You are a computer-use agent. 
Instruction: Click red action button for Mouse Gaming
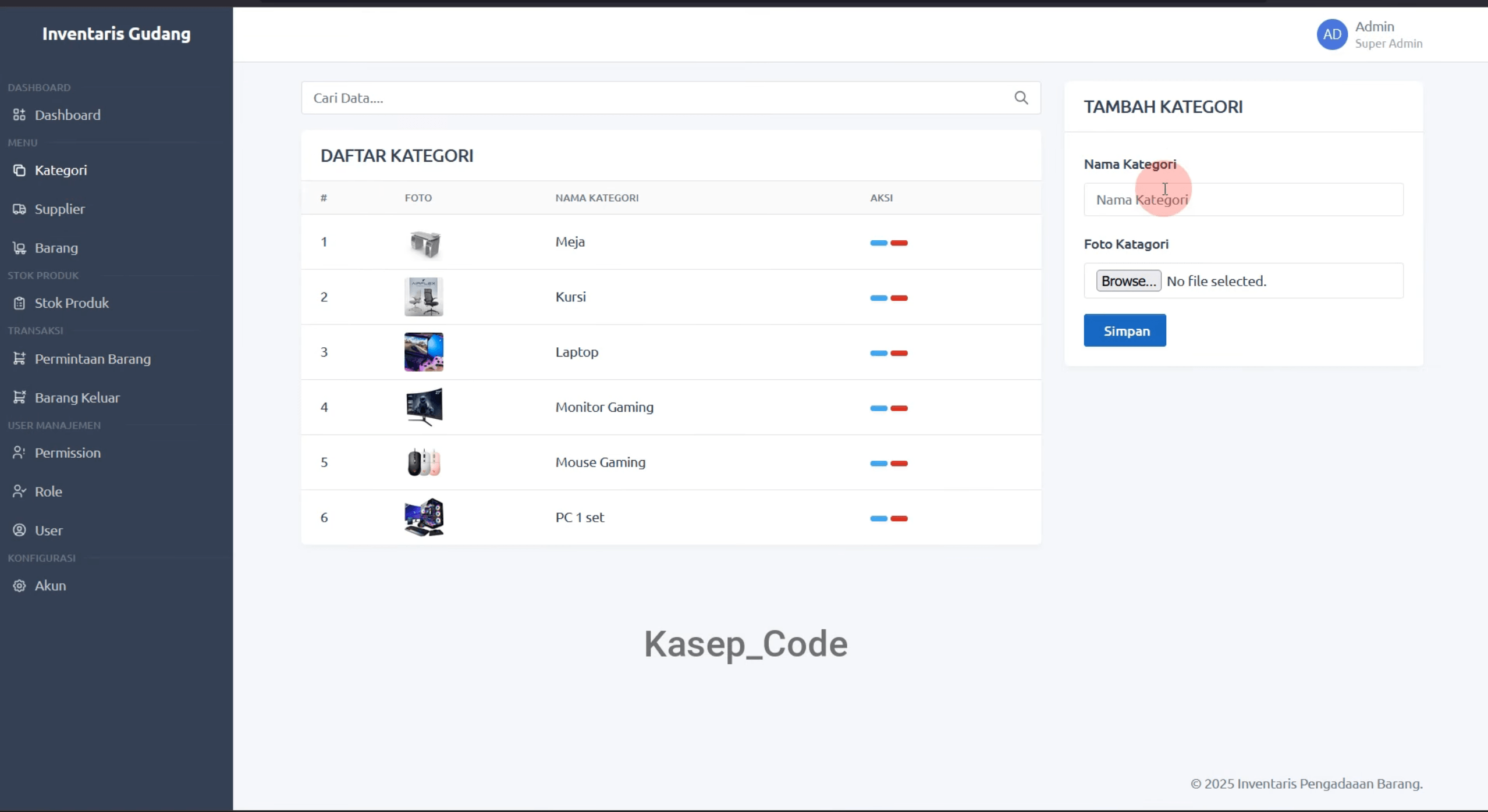click(899, 464)
